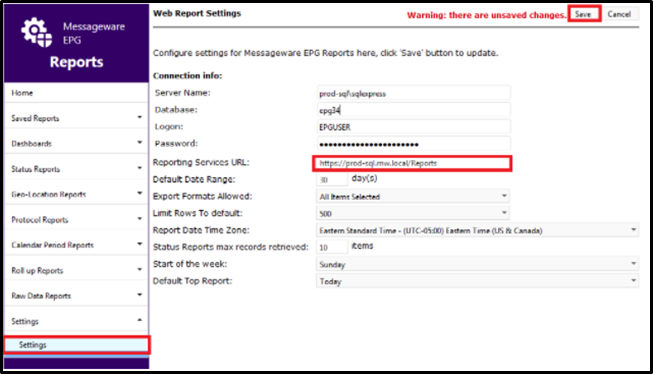Expand the Status Reports menu
The image size is (653, 374).
76,169
